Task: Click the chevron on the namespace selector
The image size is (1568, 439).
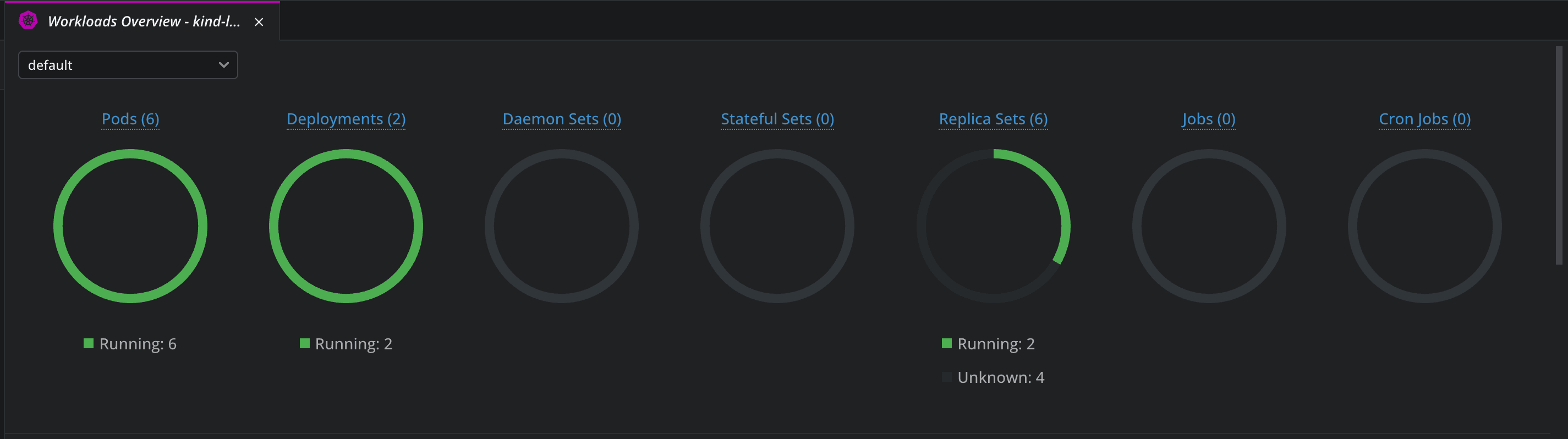Action: point(223,64)
